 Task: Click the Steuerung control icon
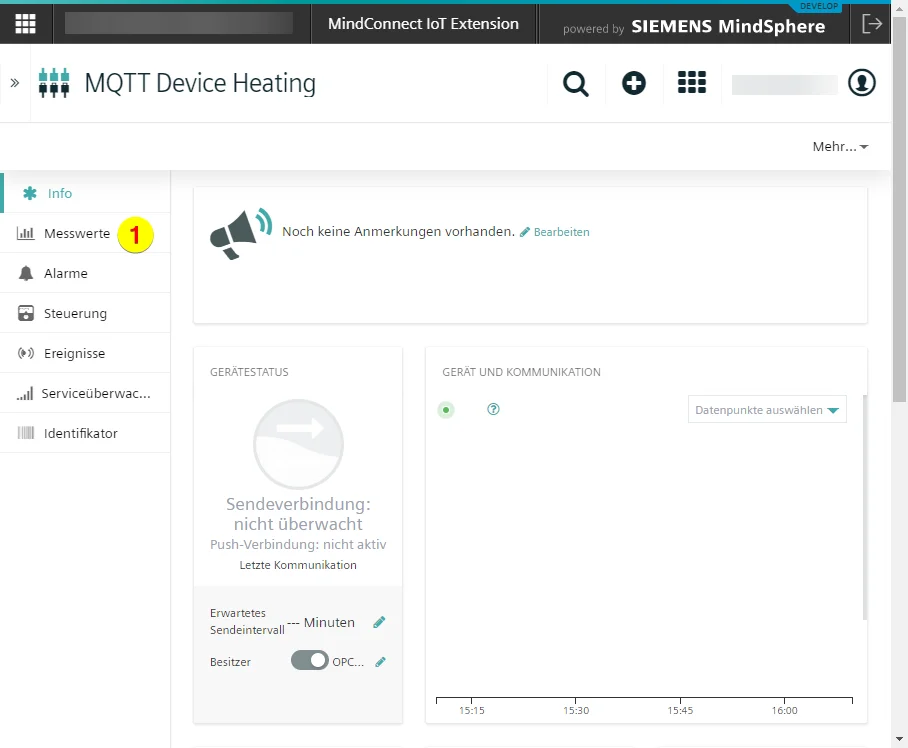coord(26,313)
